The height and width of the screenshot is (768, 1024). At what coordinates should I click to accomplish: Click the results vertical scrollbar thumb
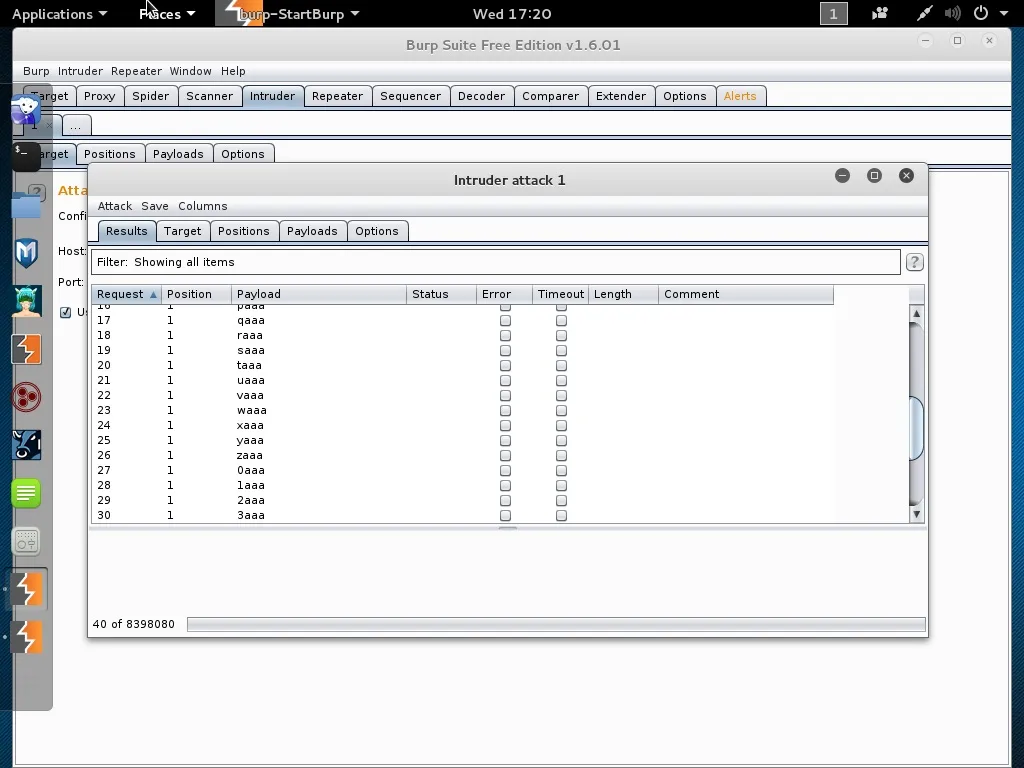(x=916, y=428)
